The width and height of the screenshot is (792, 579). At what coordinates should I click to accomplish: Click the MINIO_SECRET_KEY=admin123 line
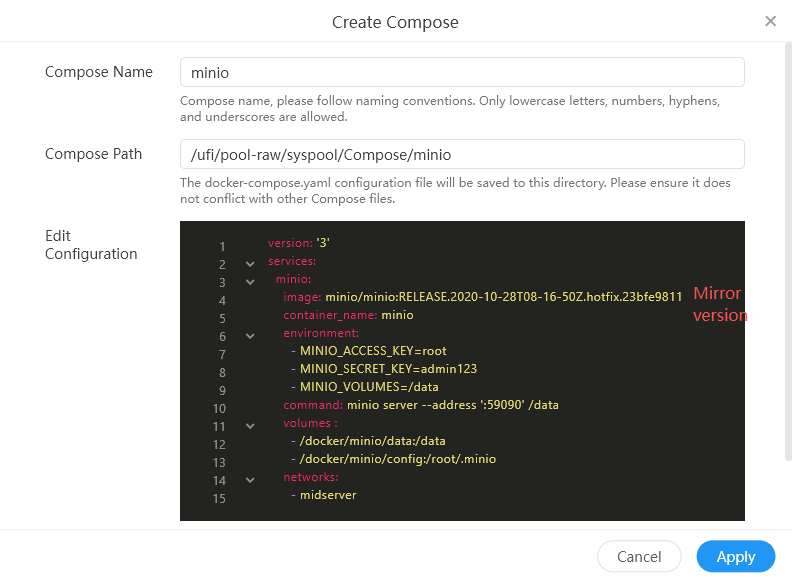point(384,369)
